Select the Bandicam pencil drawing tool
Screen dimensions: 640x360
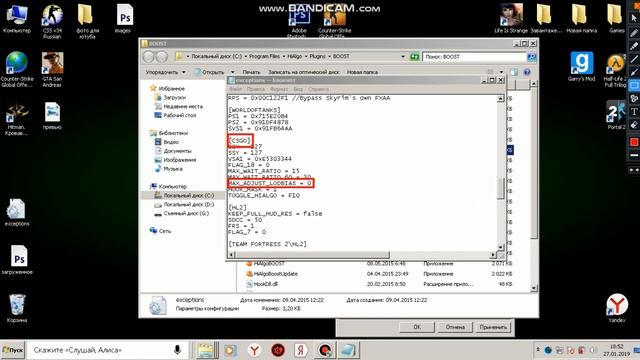click(x=634, y=33)
